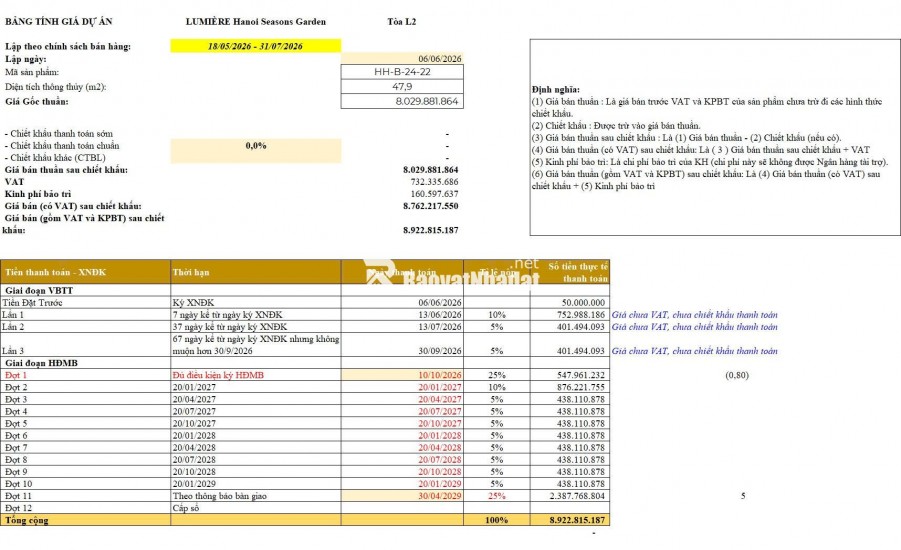The image size is (901, 550).
Task: Select the 'Tòa L2' cell
Action: pos(402,22)
